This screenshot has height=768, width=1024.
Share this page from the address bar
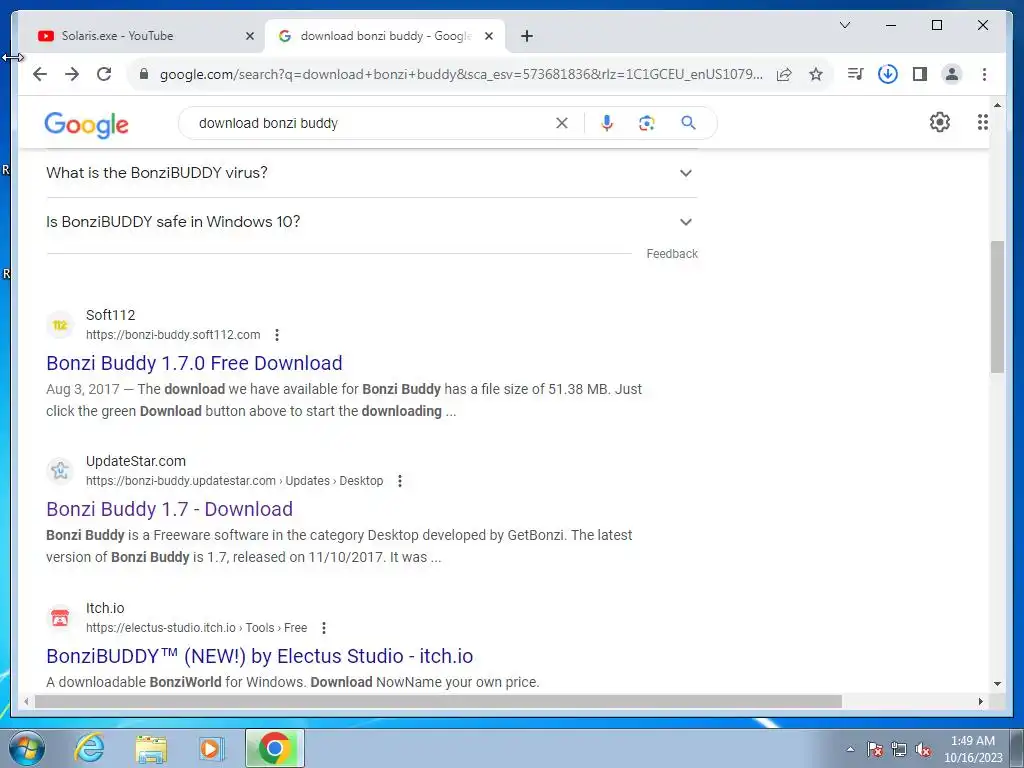click(x=784, y=74)
